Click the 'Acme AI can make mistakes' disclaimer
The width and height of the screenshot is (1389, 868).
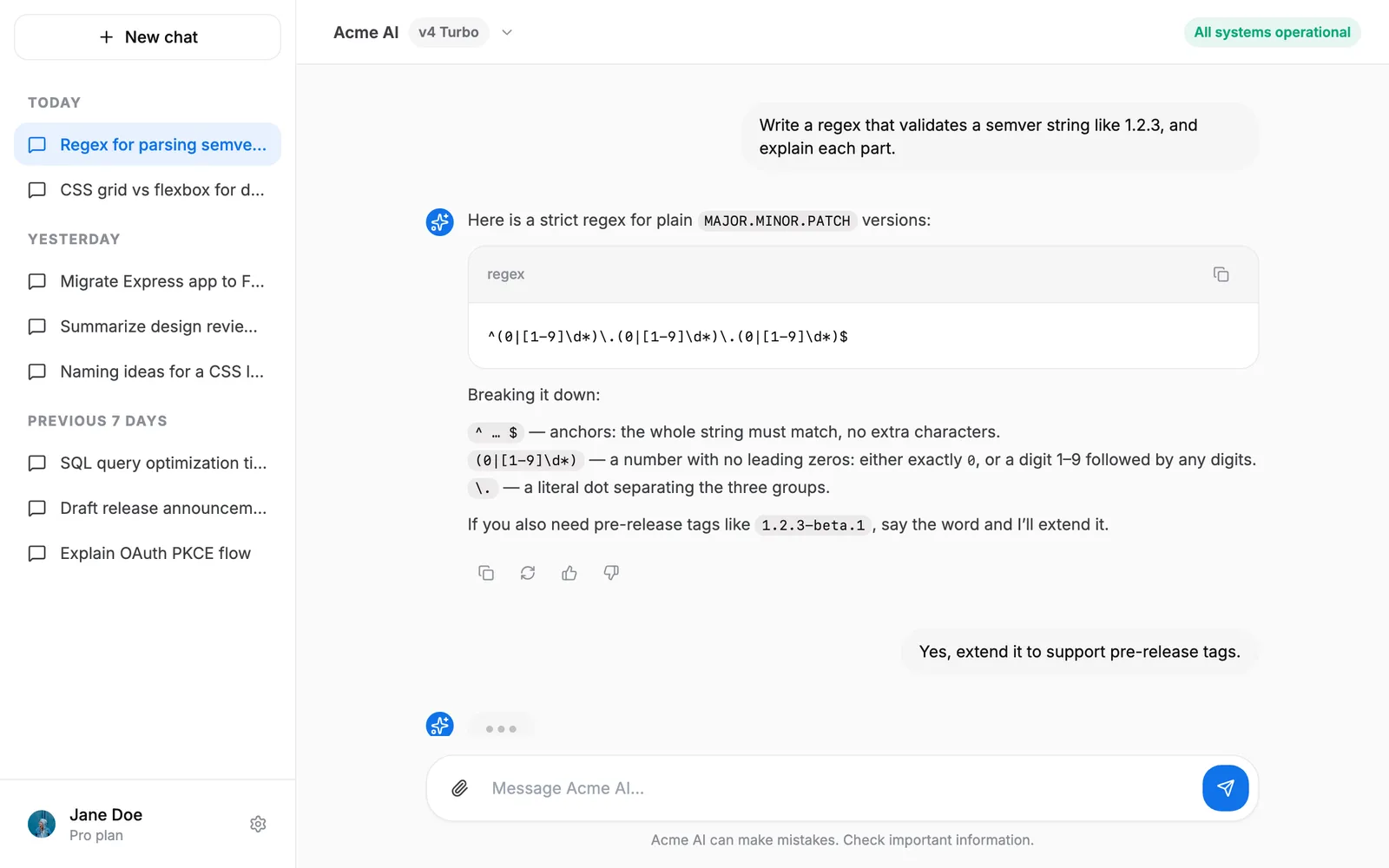pos(842,840)
